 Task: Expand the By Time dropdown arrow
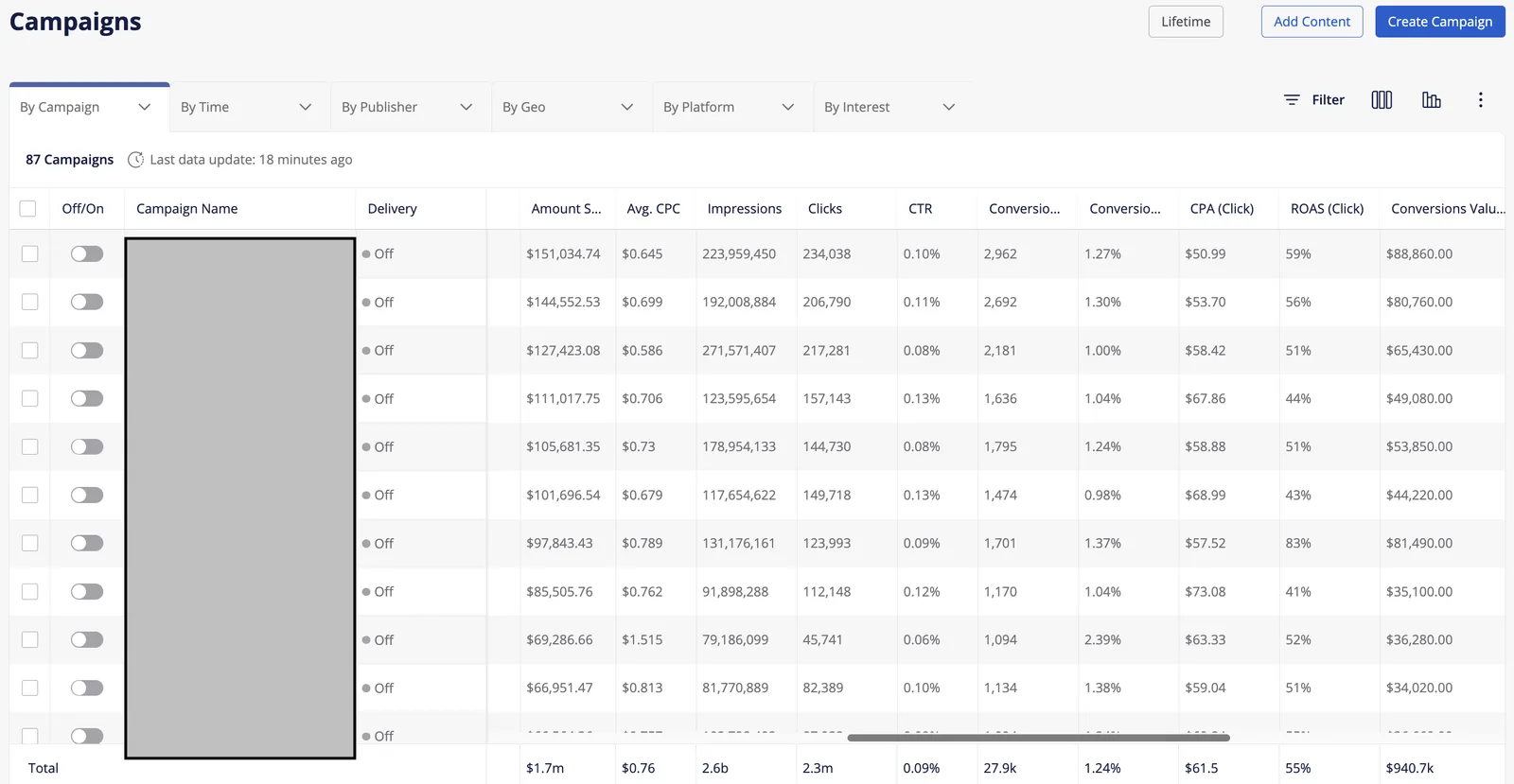pos(305,107)
